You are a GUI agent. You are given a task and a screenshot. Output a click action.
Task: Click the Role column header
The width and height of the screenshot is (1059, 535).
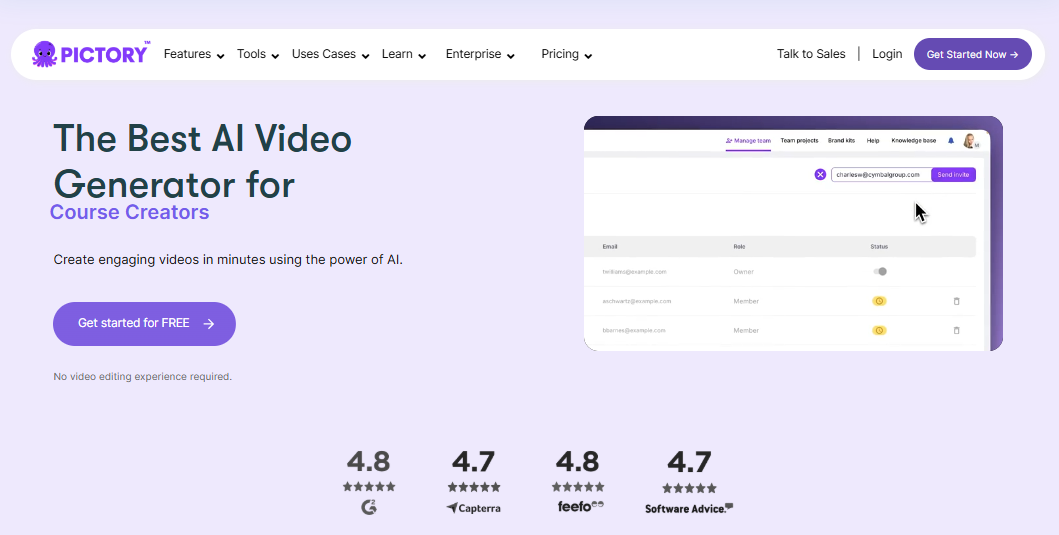coord(739,247)
